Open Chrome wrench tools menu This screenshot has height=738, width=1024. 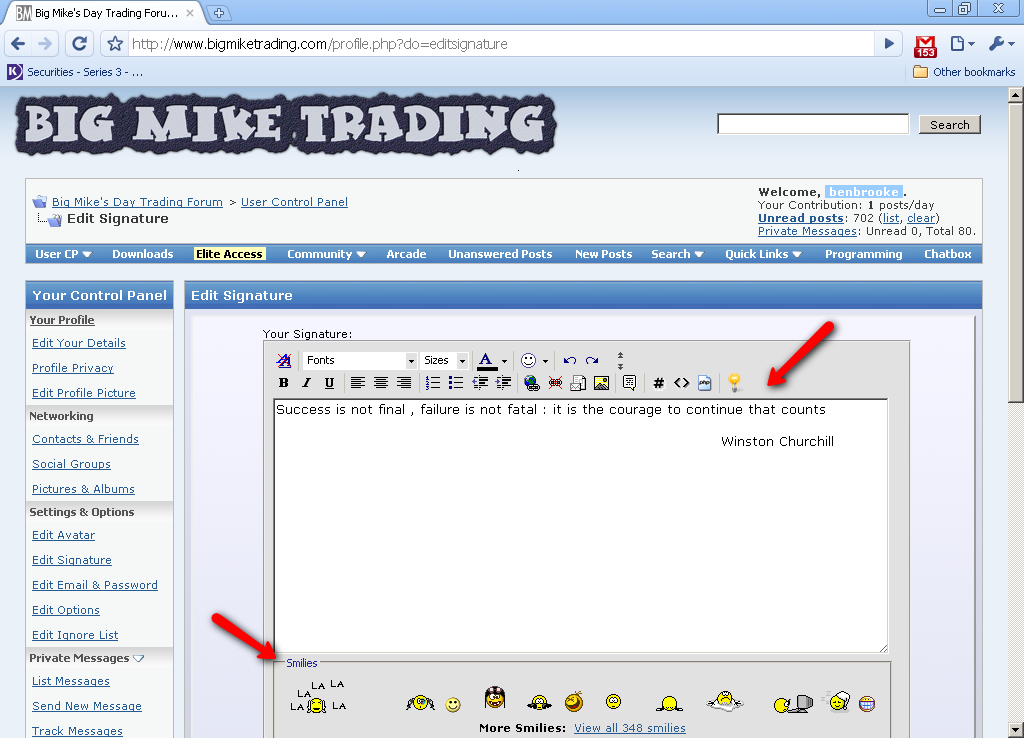1000,44
